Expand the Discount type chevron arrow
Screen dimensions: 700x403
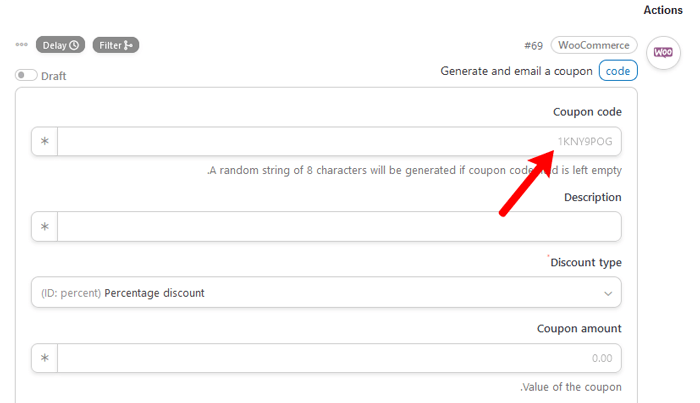coord(608,293)
